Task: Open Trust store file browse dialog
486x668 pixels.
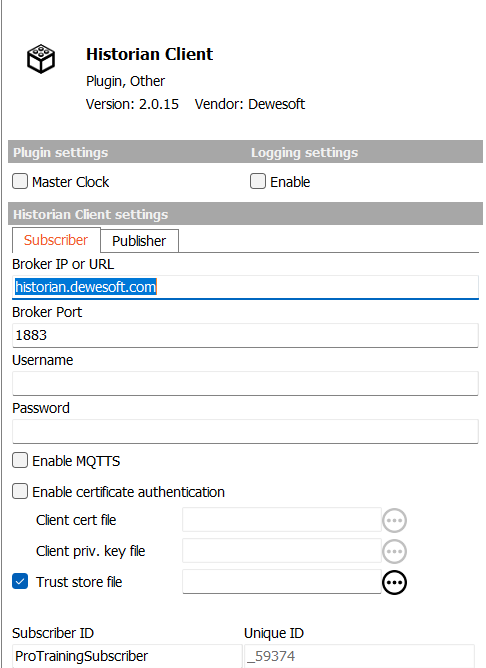Action: (x=394, y=582)
